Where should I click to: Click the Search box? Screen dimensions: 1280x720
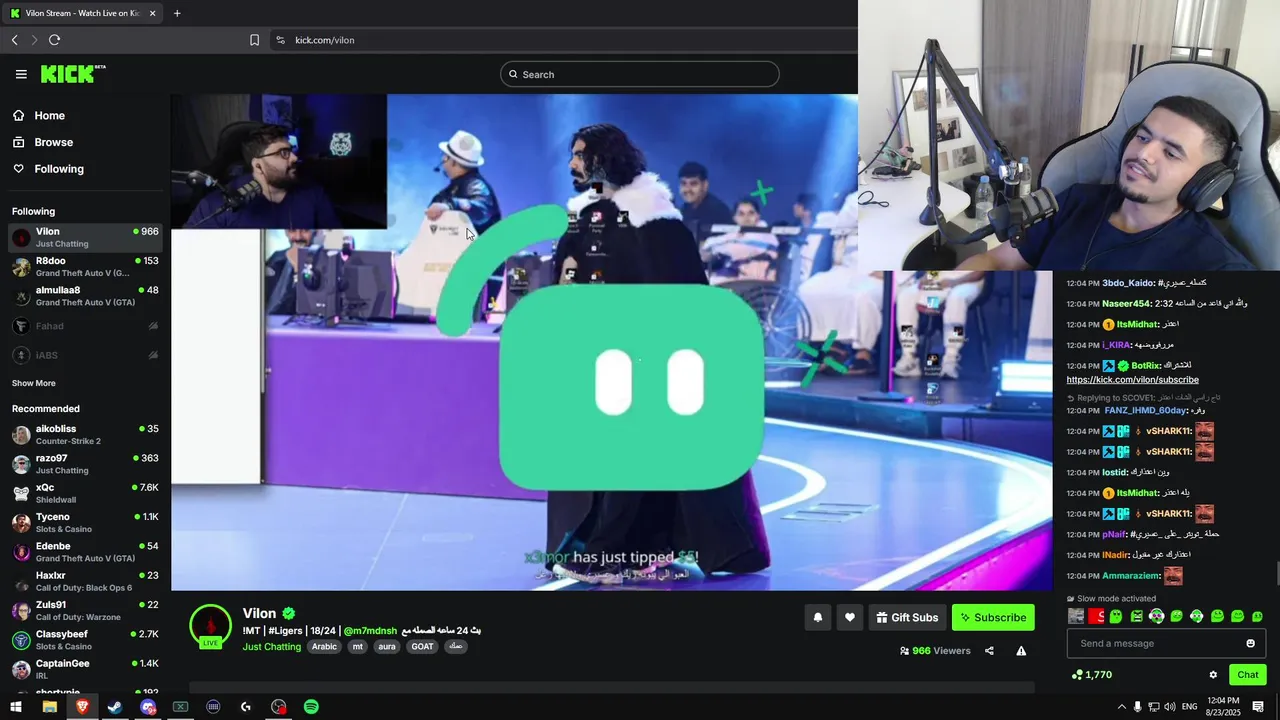pos(640,74)
